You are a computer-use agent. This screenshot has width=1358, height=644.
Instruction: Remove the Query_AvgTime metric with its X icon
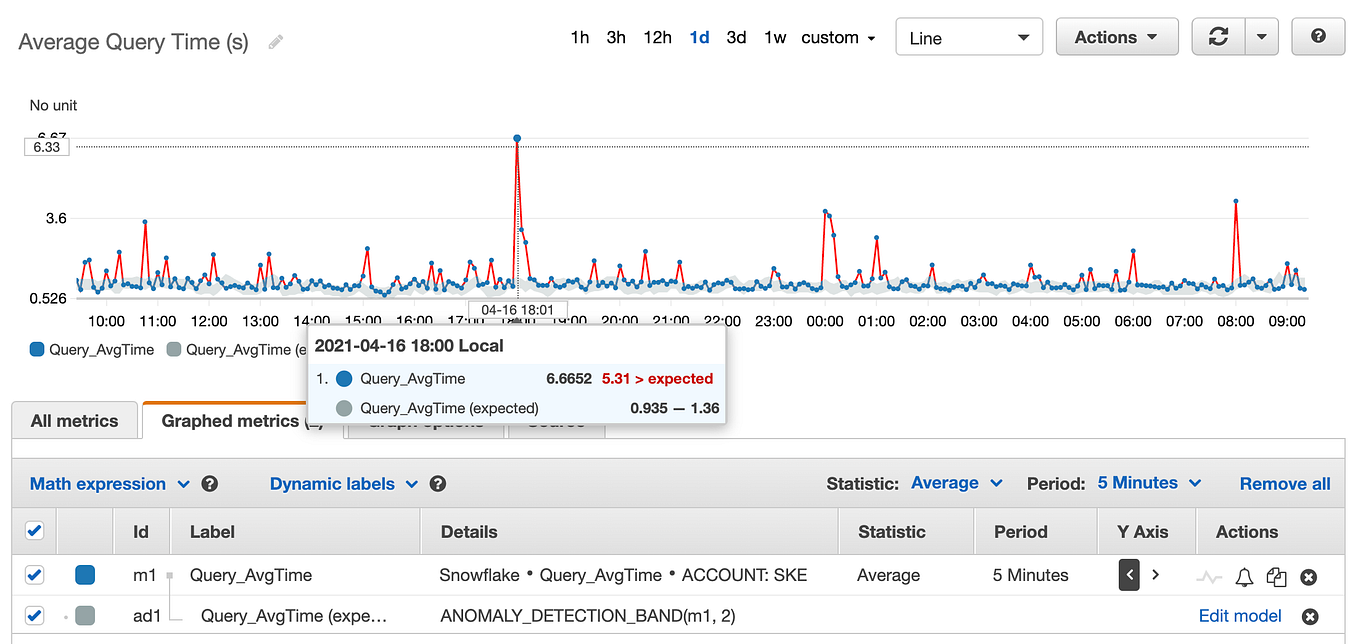[x=1309, y=577]
